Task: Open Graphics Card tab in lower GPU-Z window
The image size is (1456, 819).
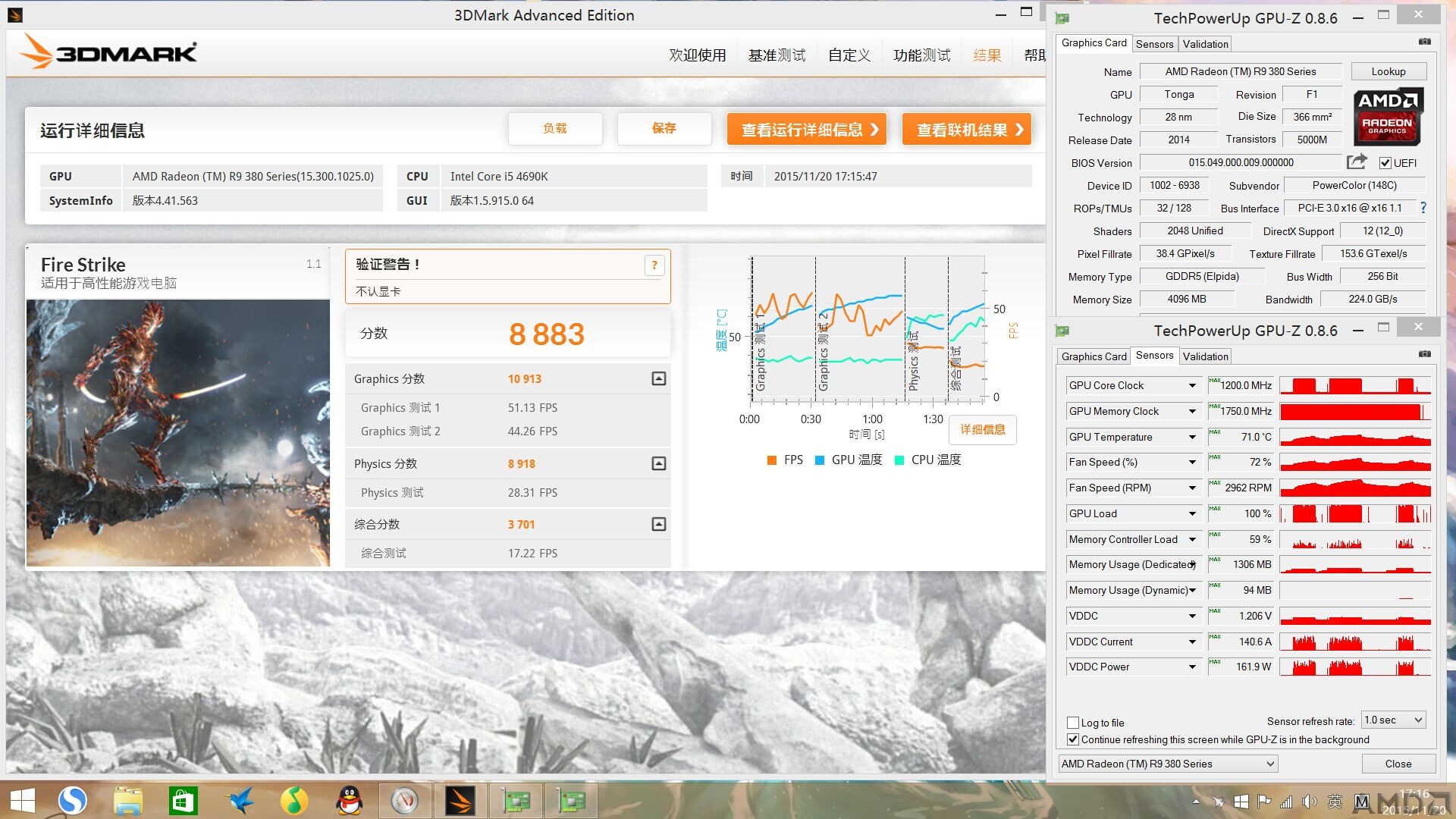Action: pyautogui.click(x=1094, y=356)
